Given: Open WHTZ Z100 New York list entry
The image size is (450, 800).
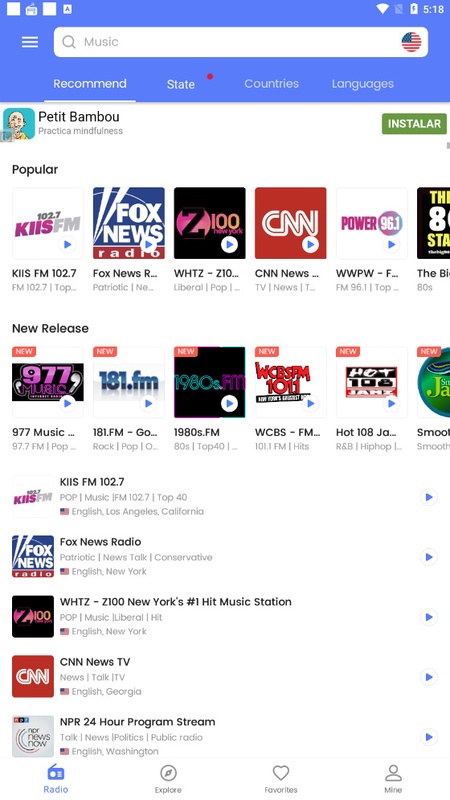Looking at the screenshot, I should pyautogui.click(x=224, y=617).
